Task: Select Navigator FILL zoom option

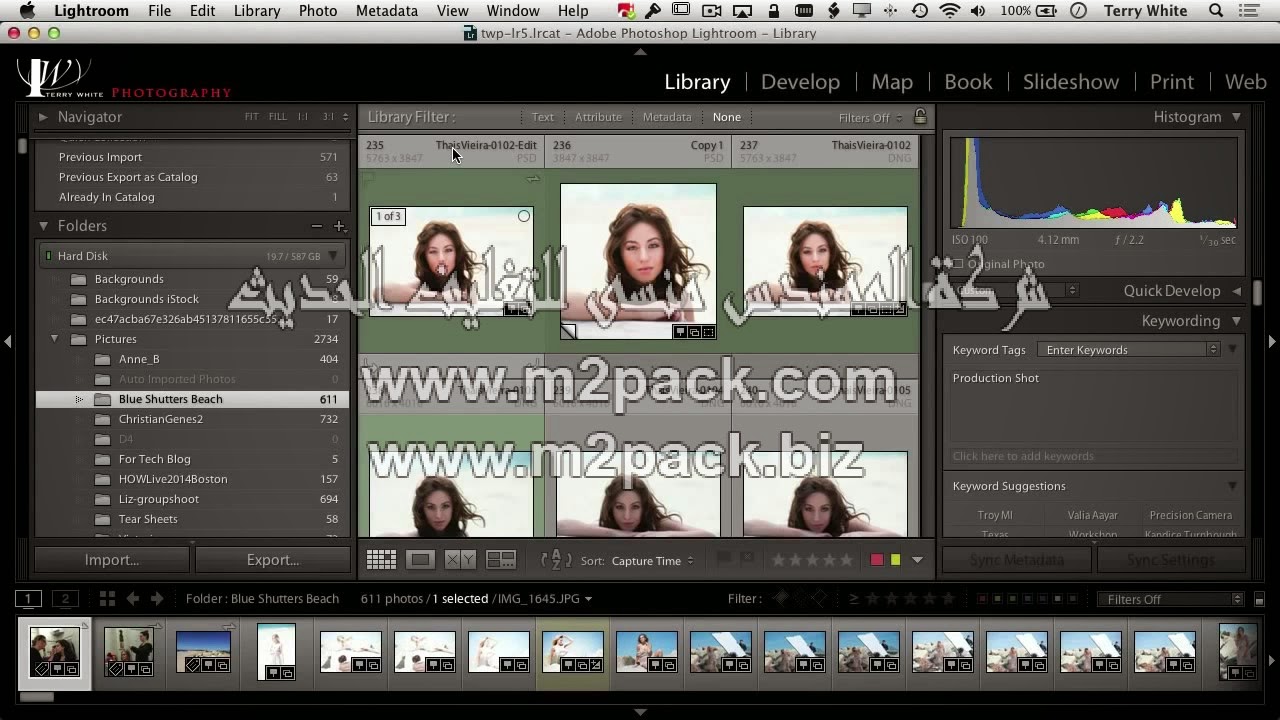Action: pos(278,117)
